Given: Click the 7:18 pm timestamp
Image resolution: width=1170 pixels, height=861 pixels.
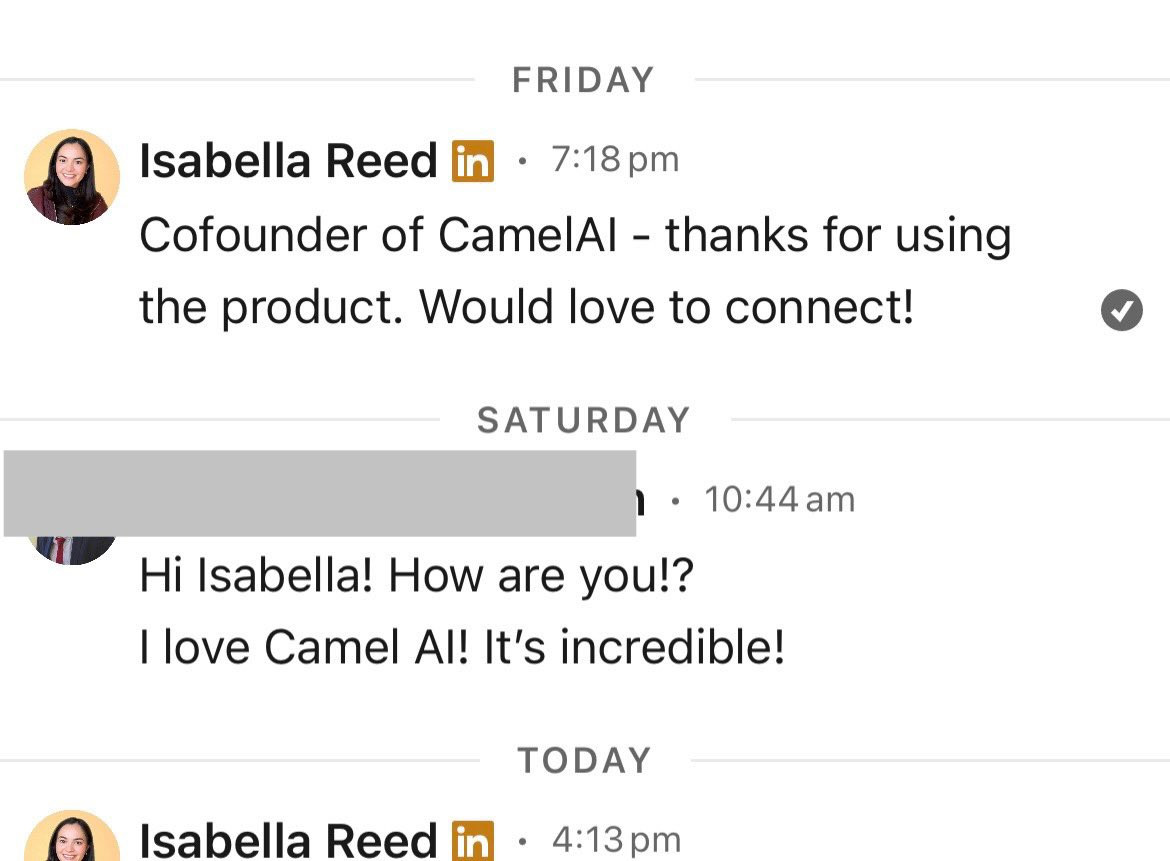Looking at the screenshot, I should (614, 160).
